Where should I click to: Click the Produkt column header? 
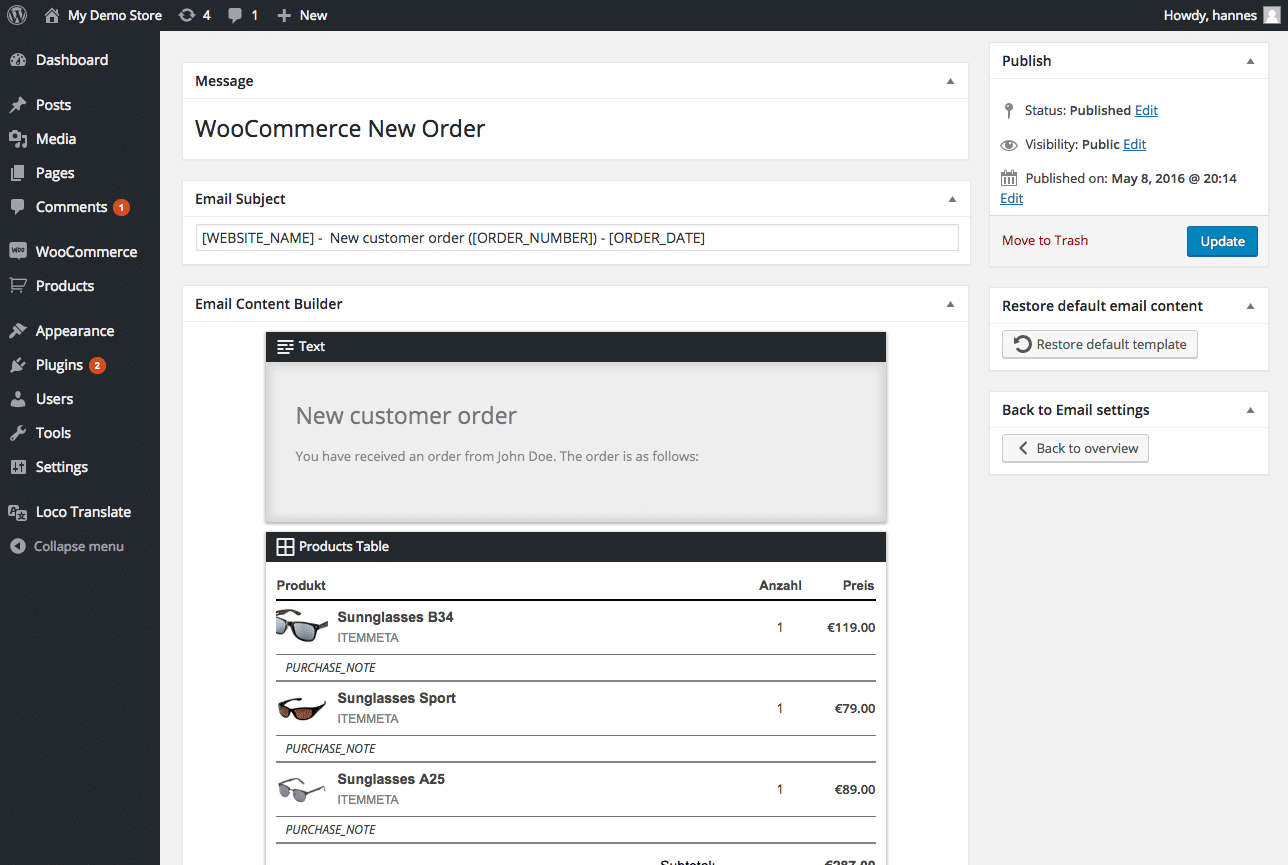point(301,585)
